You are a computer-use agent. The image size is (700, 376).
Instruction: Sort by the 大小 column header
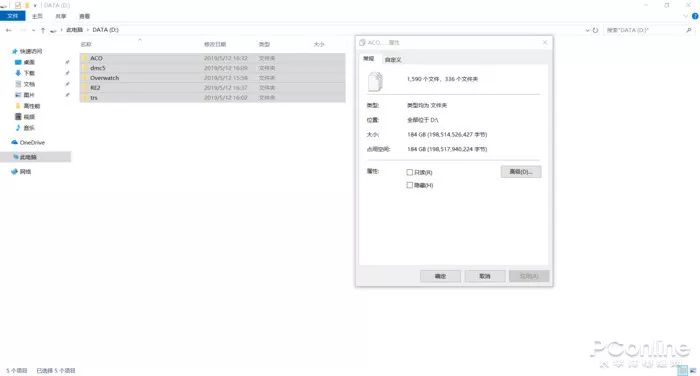click(x=319, y=44)
